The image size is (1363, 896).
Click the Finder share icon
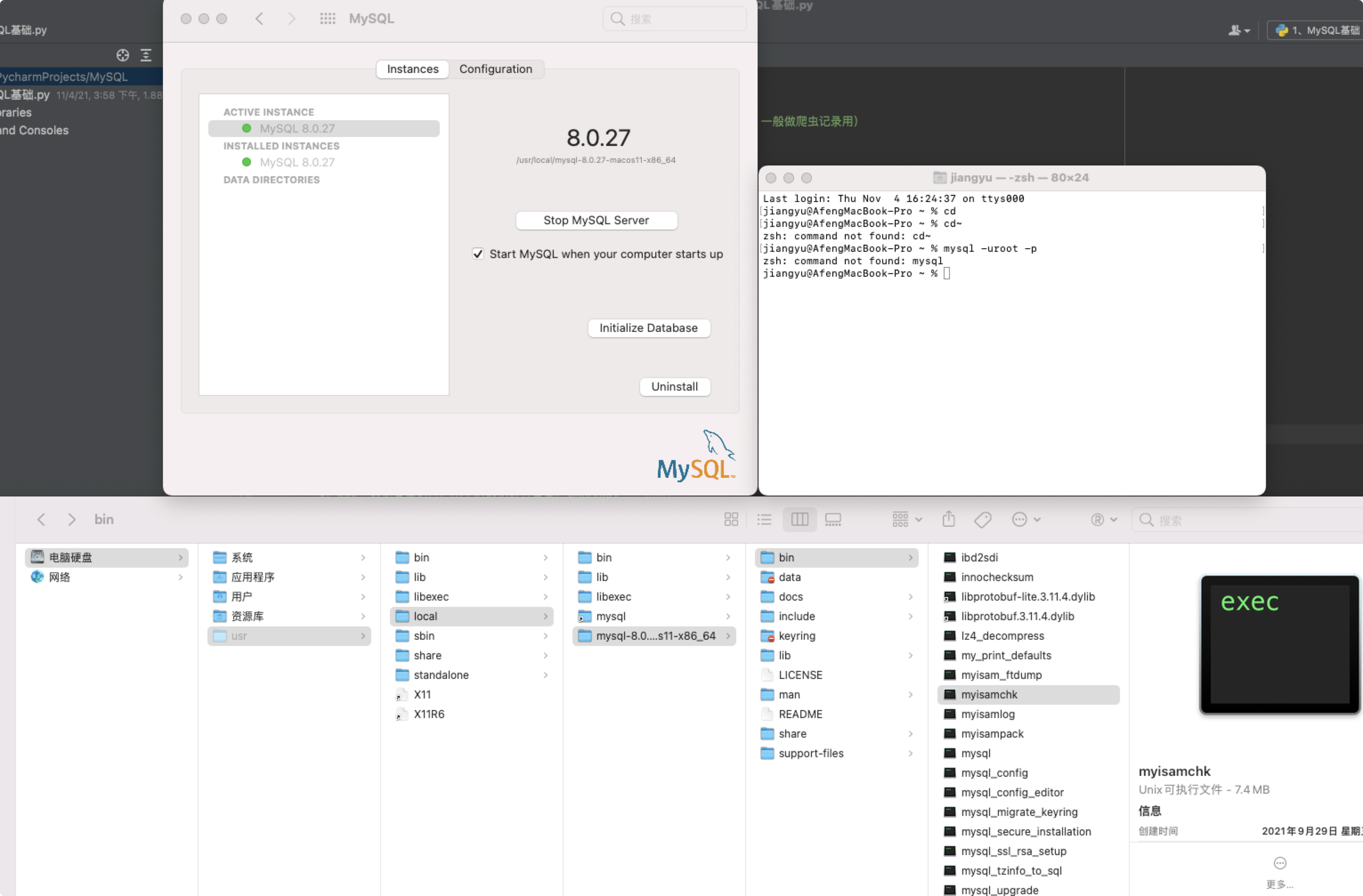[x=949, y=519]
